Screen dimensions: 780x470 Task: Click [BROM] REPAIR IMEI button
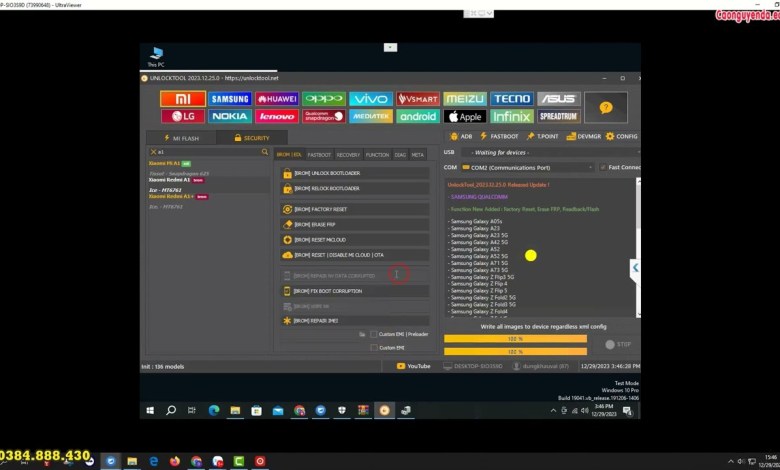pos(355,321)
